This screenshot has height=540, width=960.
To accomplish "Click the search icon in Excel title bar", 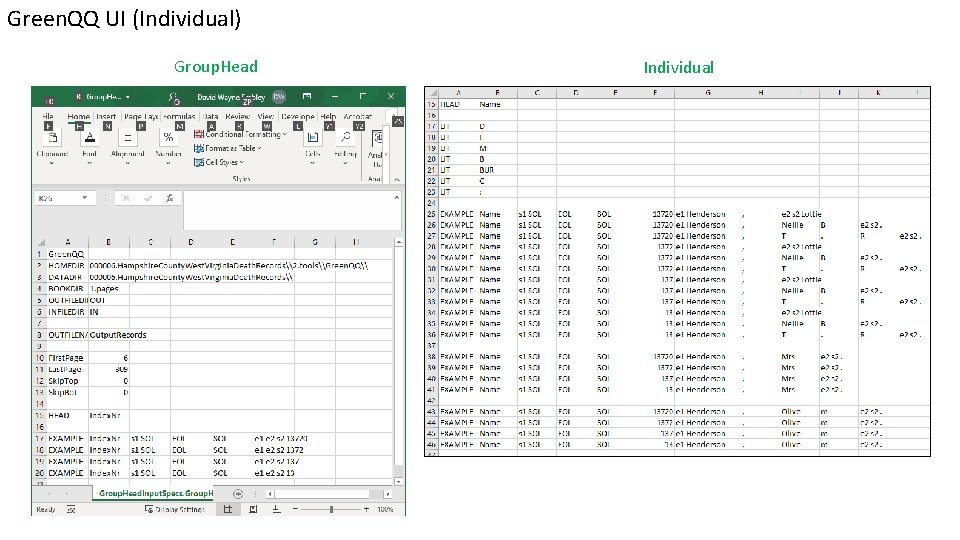I will [x=174, y=97].
